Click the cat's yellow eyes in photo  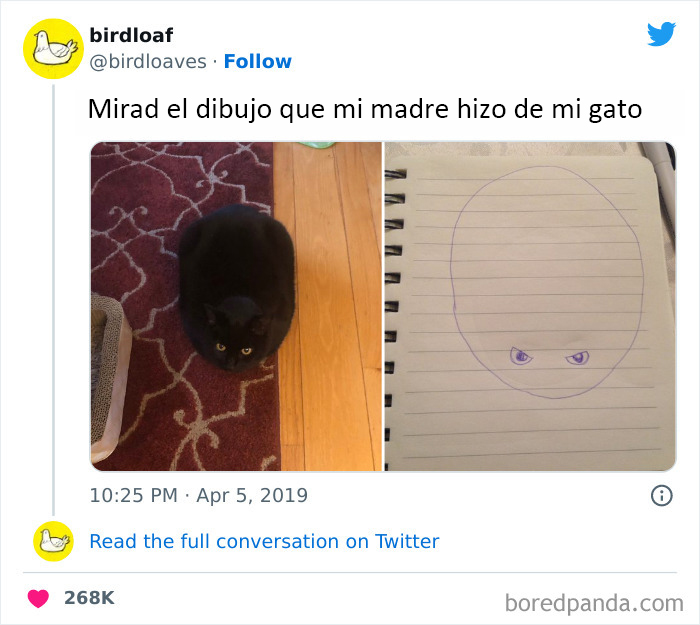233,349
